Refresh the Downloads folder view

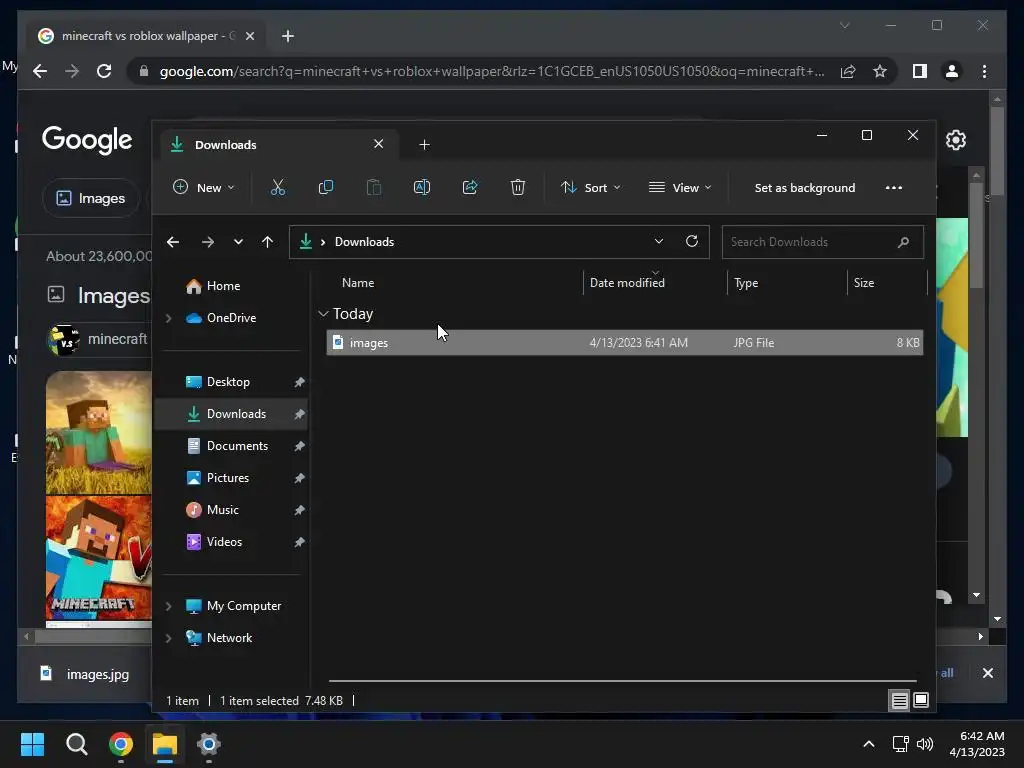692,242
